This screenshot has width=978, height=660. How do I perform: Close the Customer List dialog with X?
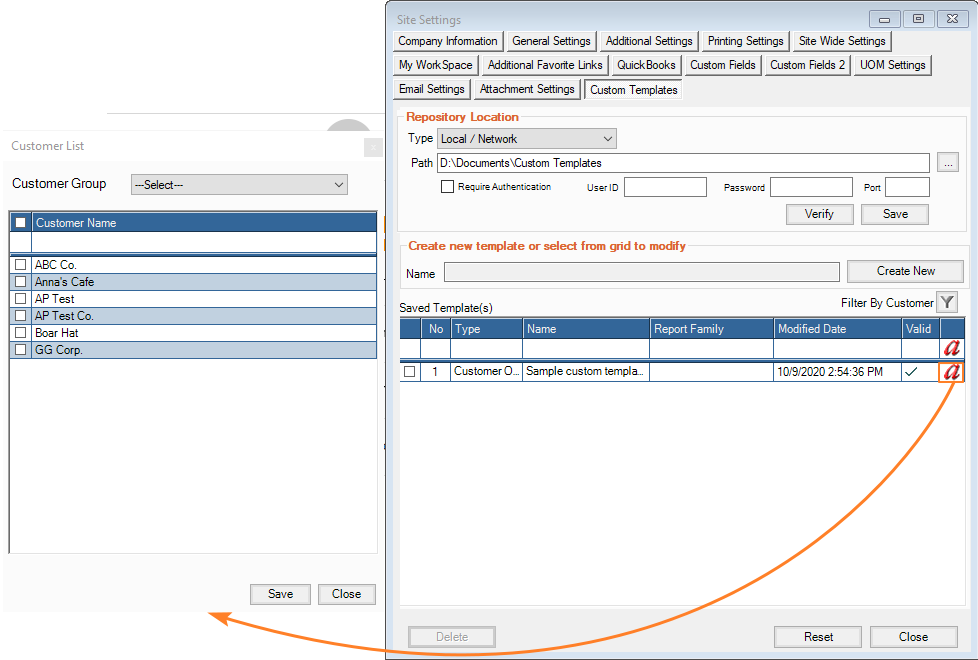pyautogui.click(x=372, y=147)
